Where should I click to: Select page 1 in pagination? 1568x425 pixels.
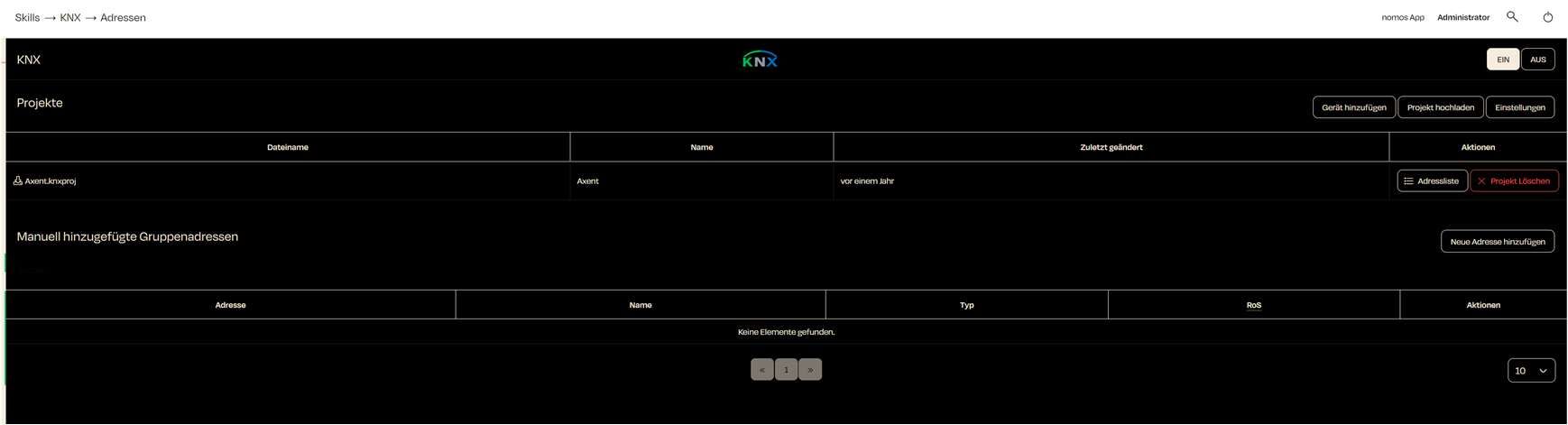[x=786, y=370]
